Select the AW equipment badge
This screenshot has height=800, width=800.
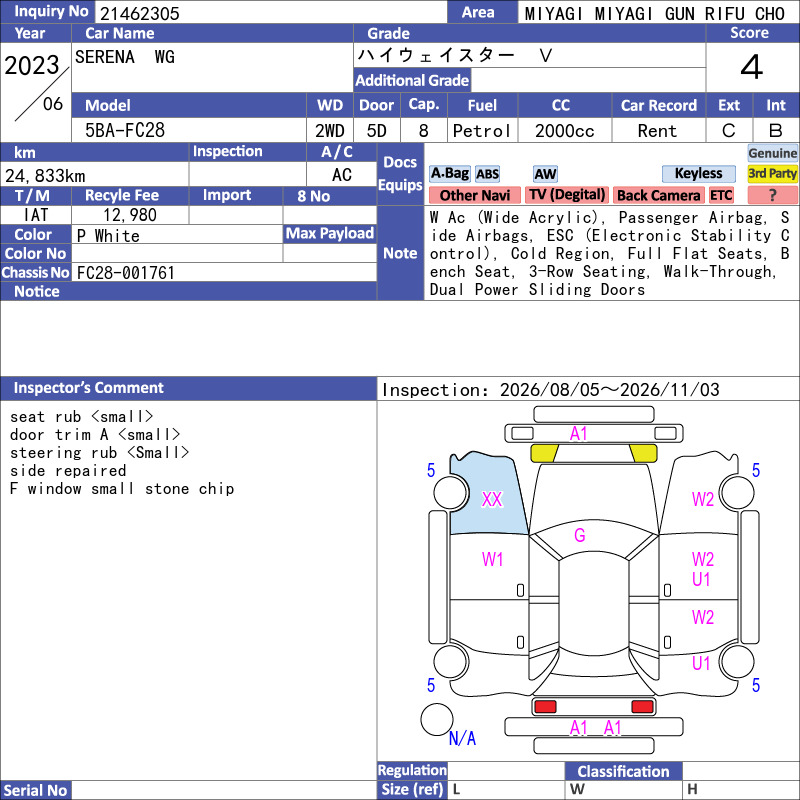pyautogui.click(x=545, y=174)
